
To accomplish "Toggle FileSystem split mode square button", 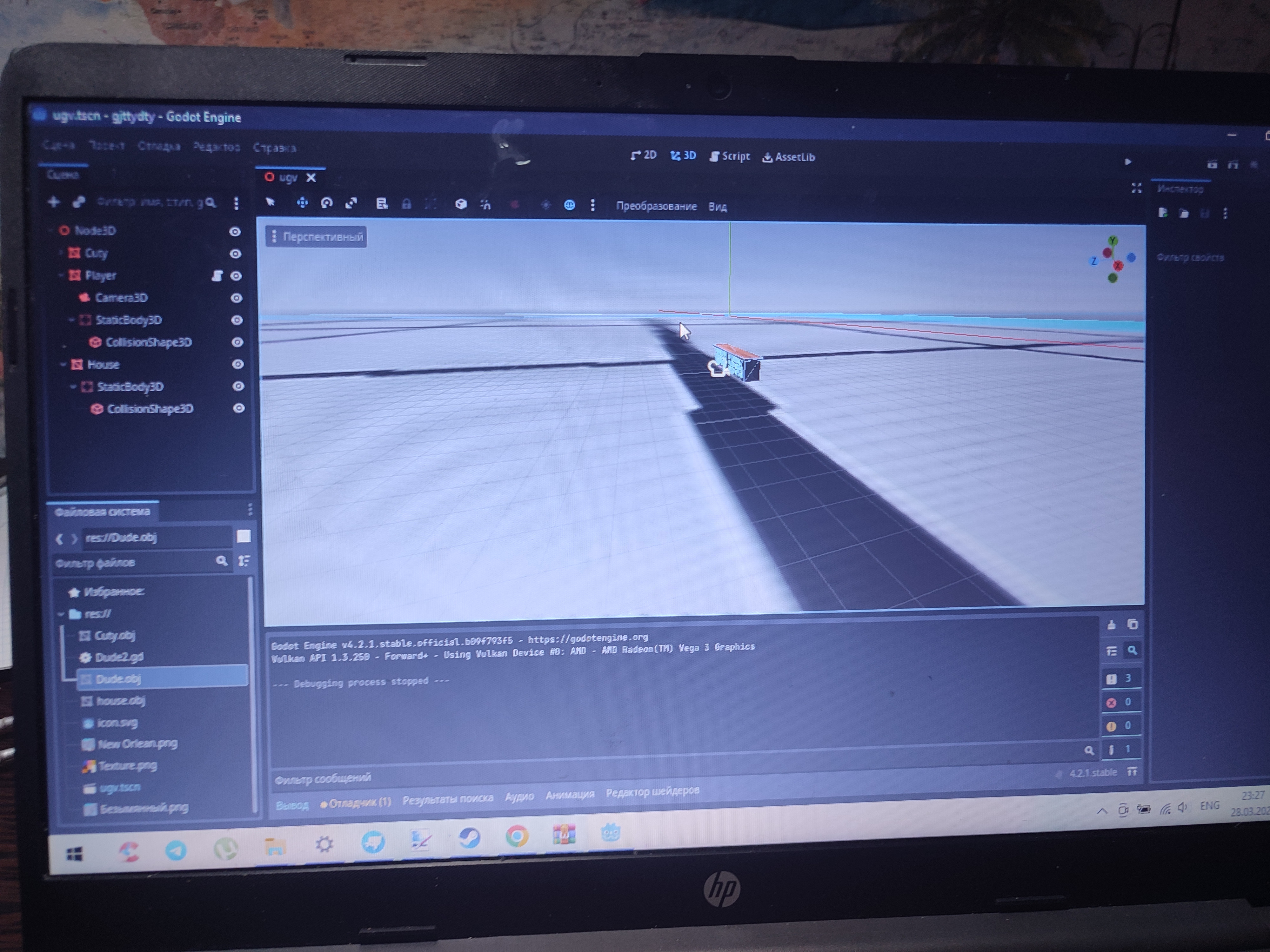I will pos(244,537).
